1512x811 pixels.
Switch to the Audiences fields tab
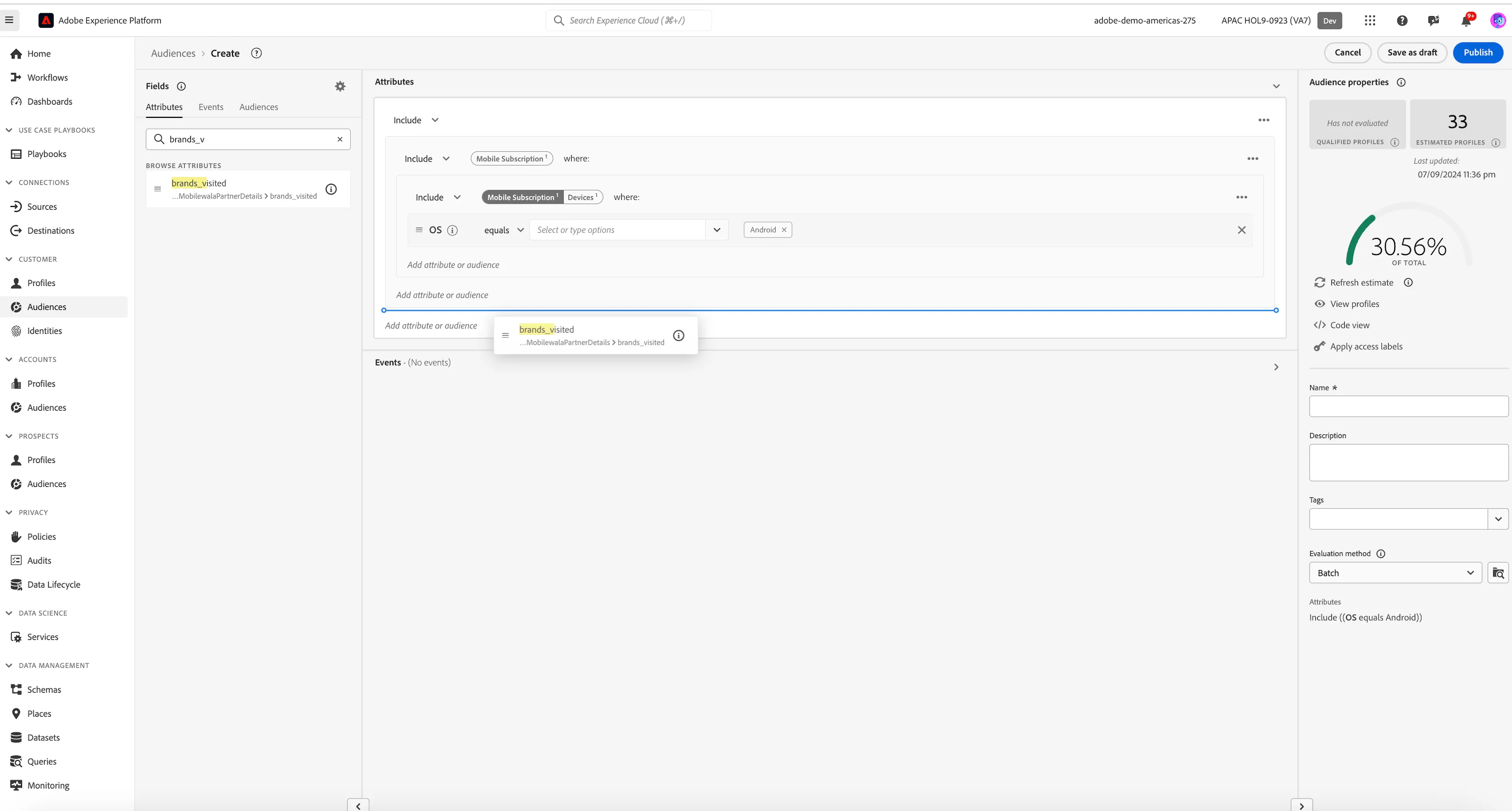coord(259,107)
